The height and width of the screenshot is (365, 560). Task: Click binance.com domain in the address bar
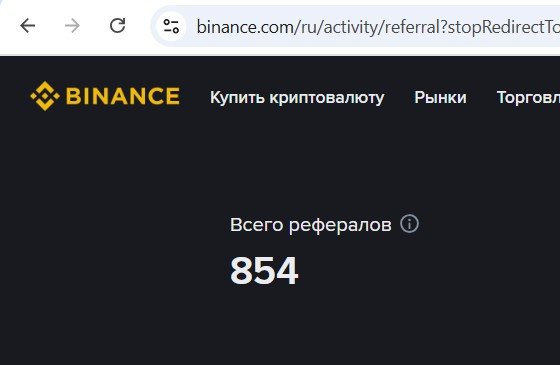[x=245, y=27]
